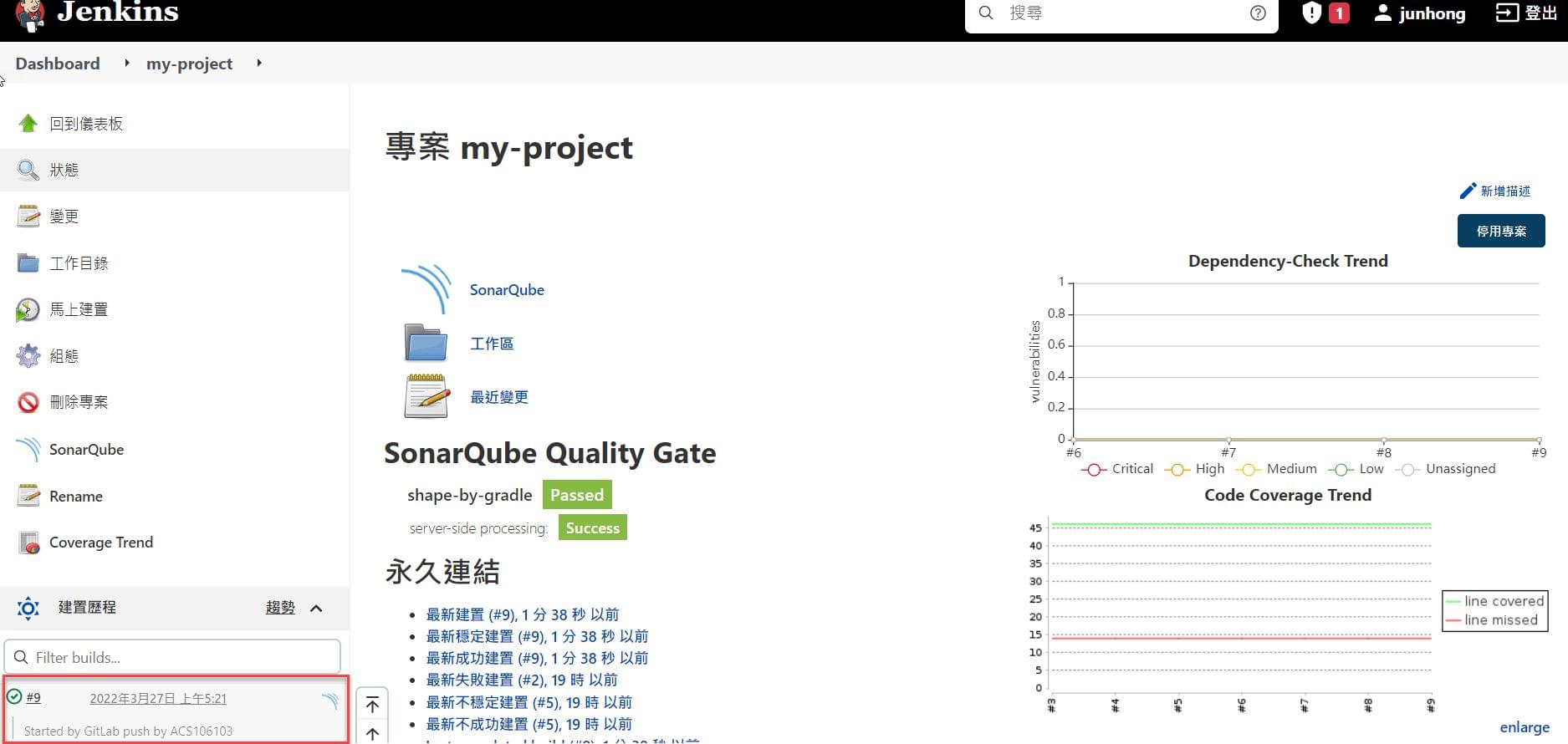Click the 最近變更 notepad icon
Image resolution: width=1568 pixels, height=744 pixels.
tap(426, 396)
